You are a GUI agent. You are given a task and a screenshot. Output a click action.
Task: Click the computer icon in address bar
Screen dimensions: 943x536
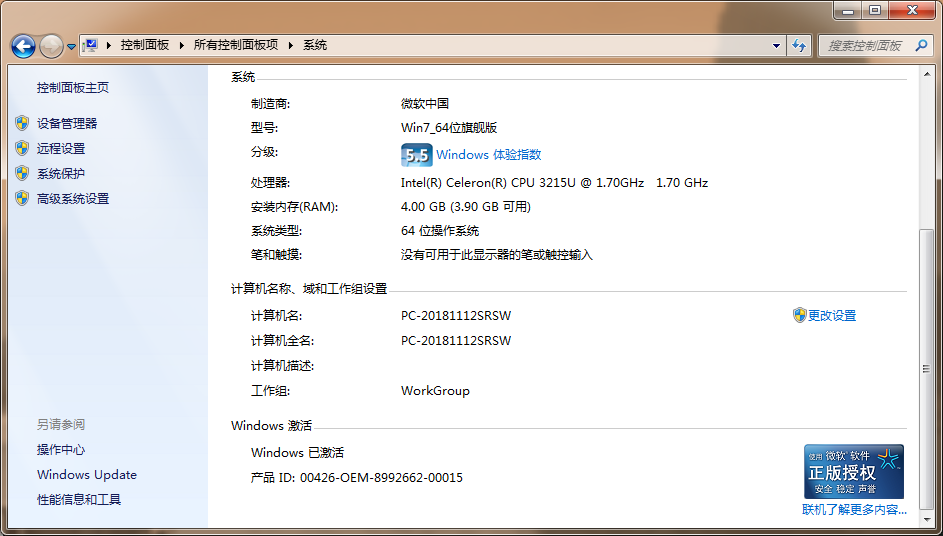(91, 45)
